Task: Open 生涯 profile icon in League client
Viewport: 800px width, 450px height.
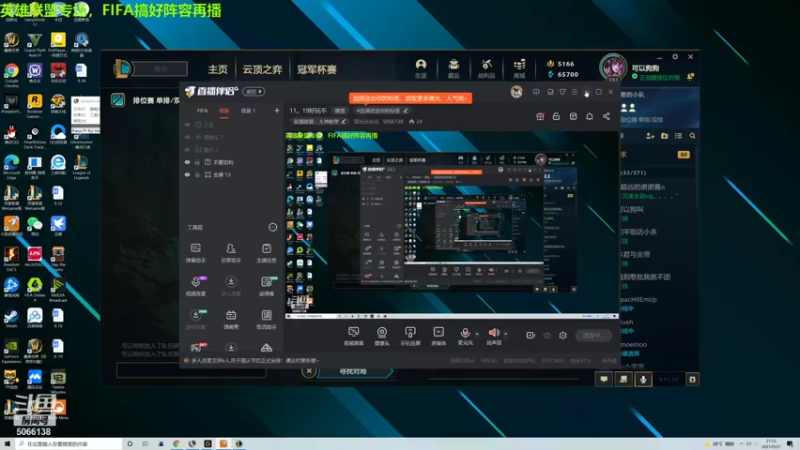Action: 420,69
